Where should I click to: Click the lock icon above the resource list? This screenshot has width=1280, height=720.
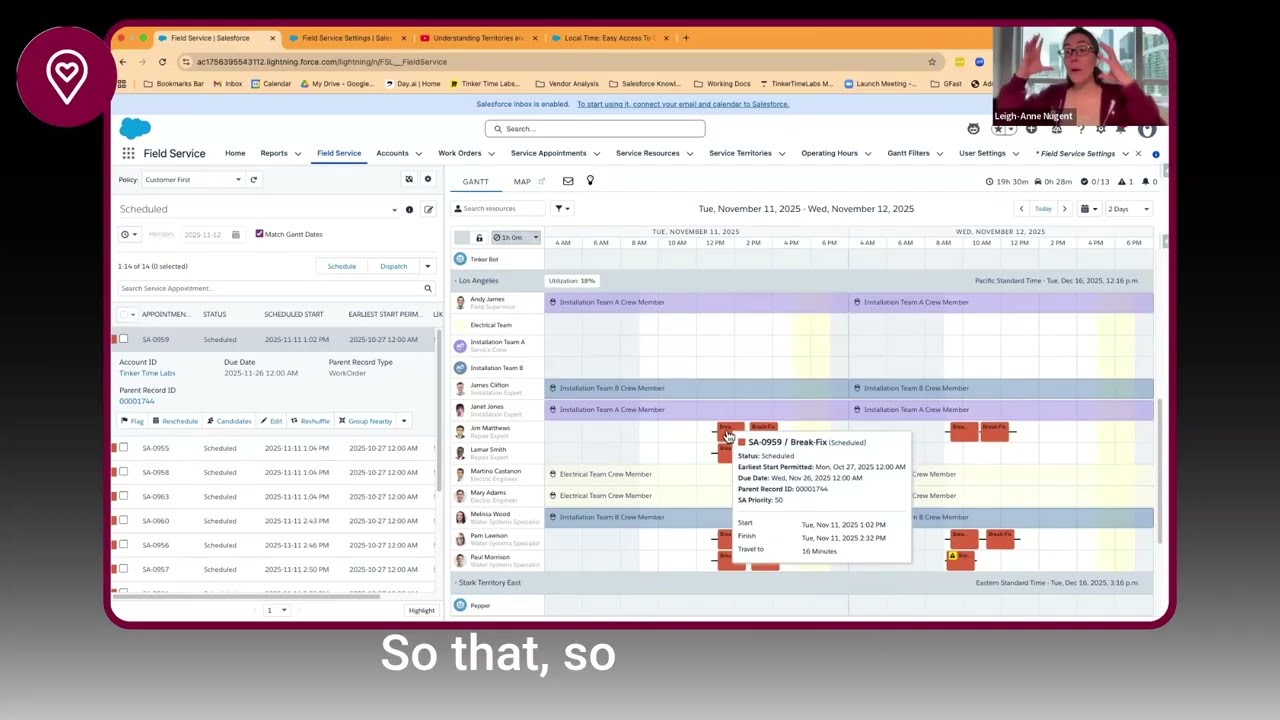(x=479, y=238)
